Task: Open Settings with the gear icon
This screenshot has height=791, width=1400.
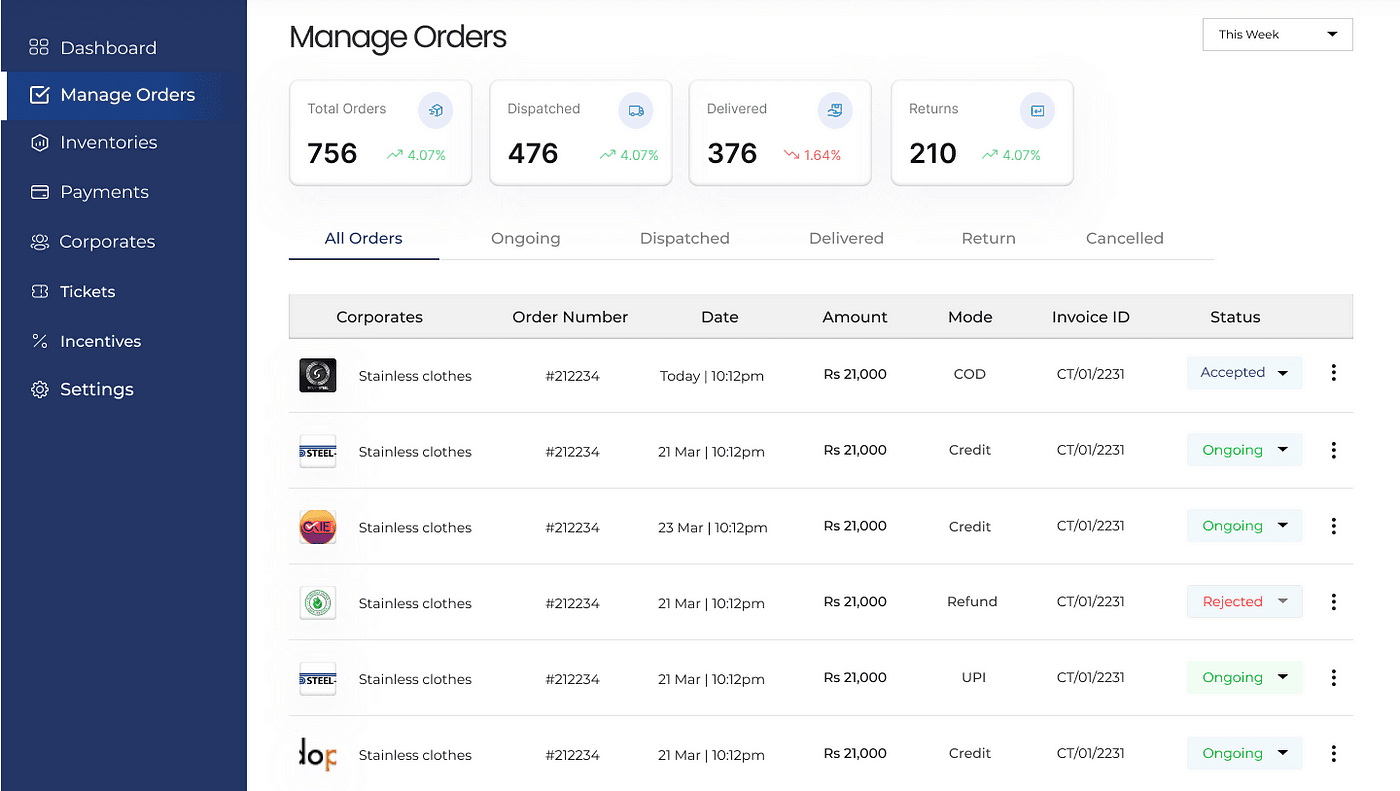Action: 39,389
